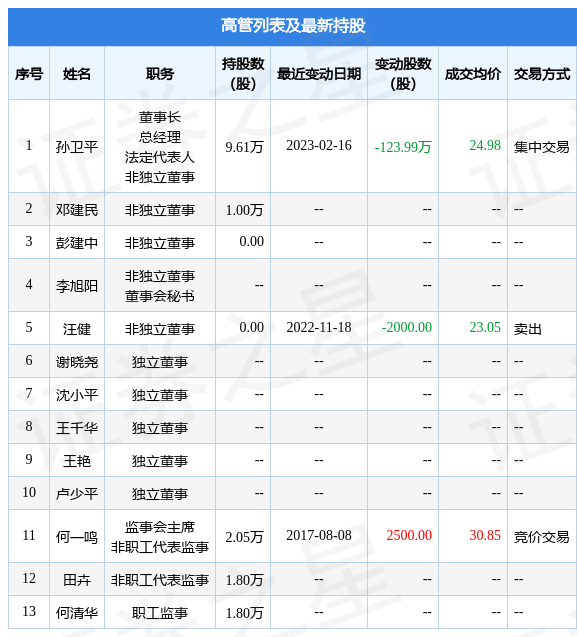Click the name 沈小平

77,394
